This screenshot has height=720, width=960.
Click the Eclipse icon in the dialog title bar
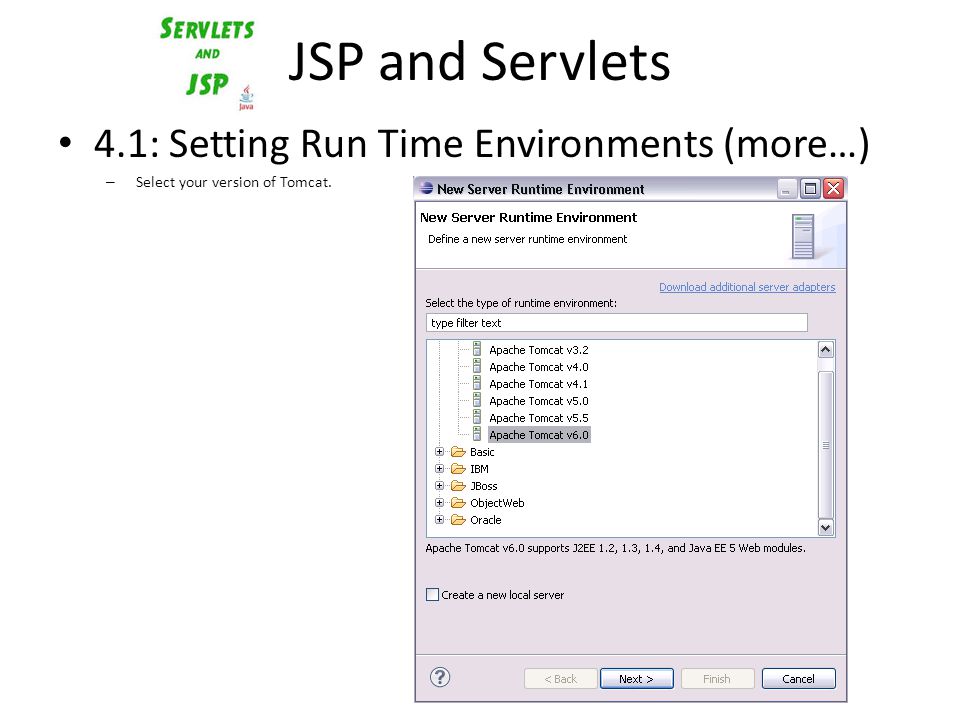coord(426,188)
